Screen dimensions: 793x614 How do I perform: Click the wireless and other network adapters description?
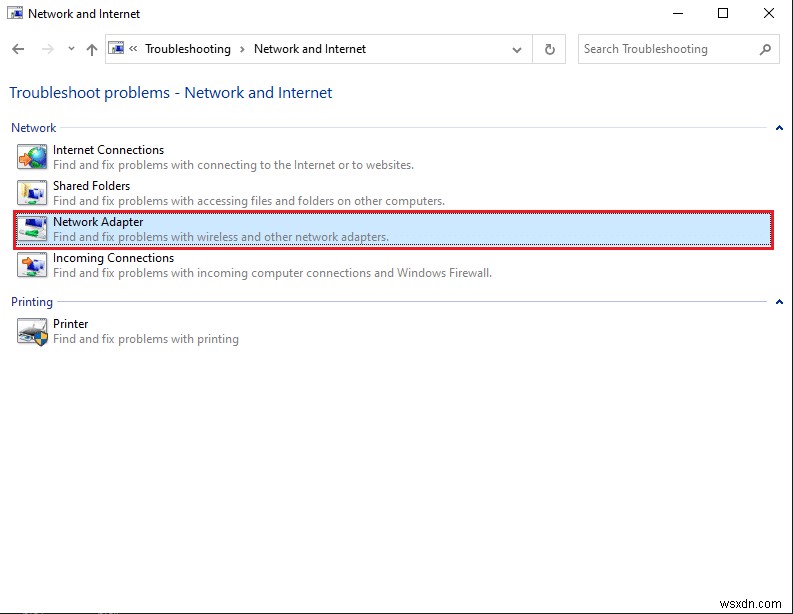221,237
